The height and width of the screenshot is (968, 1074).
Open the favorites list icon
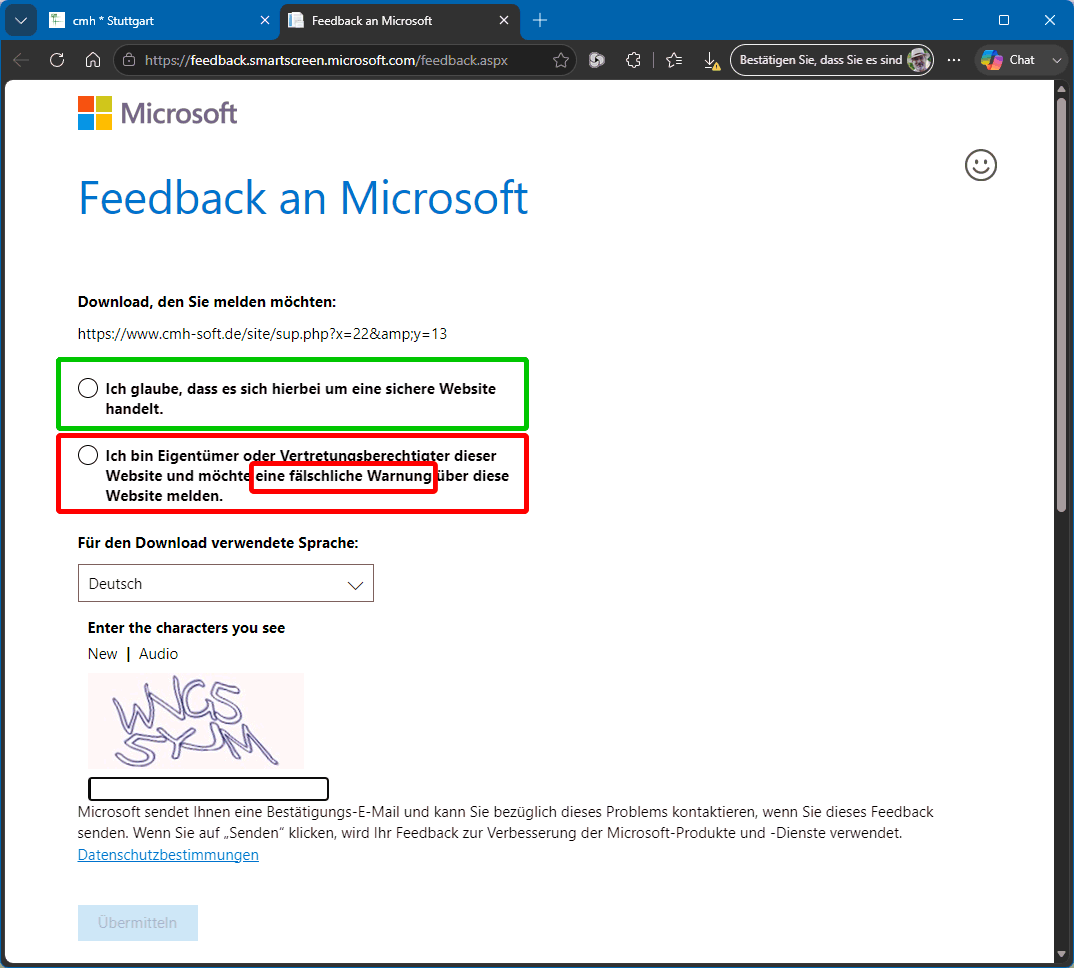[x=674, y=60]
